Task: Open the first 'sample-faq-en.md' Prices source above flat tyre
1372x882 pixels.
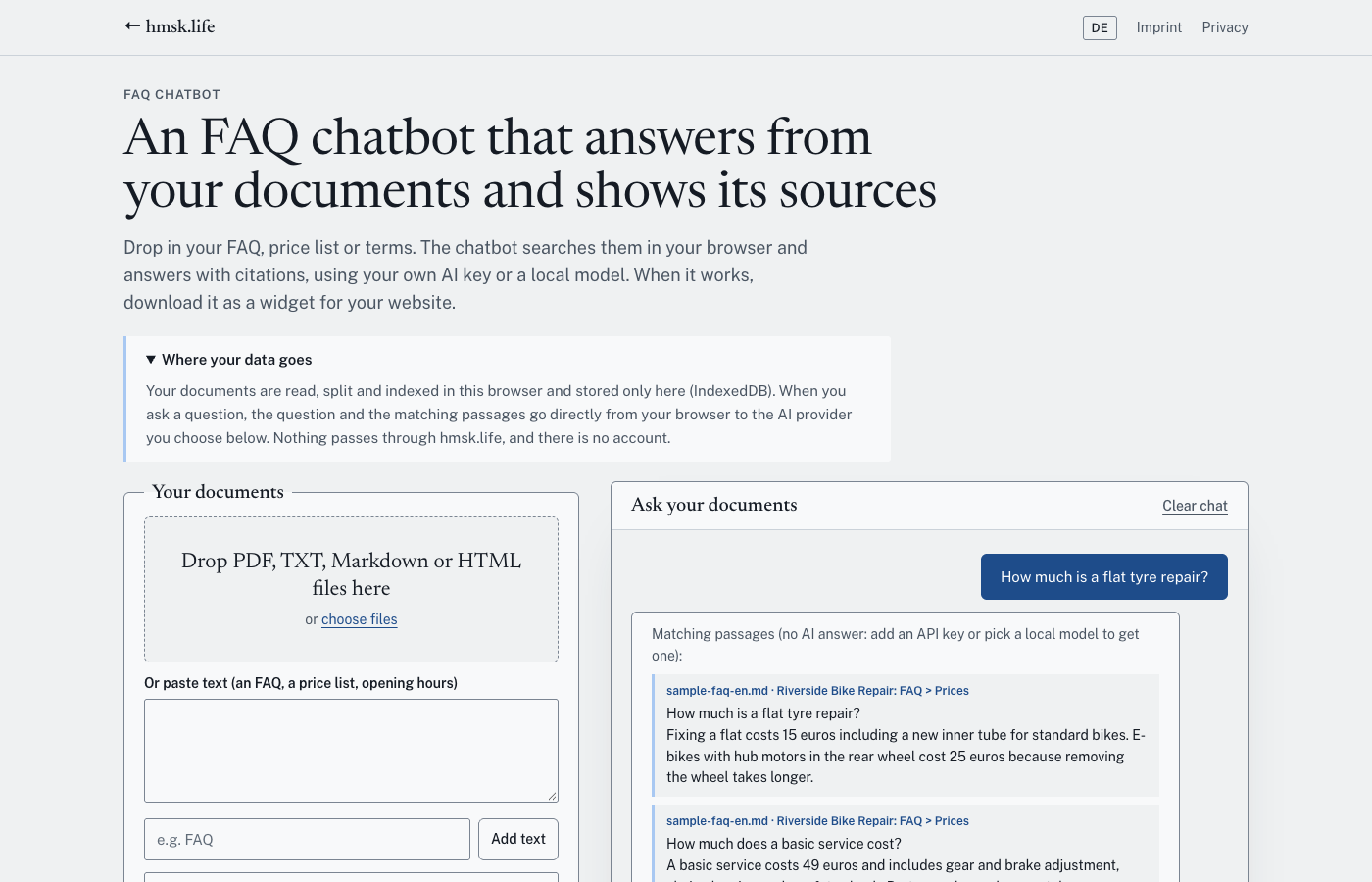Action: click(x=817, y=691)
